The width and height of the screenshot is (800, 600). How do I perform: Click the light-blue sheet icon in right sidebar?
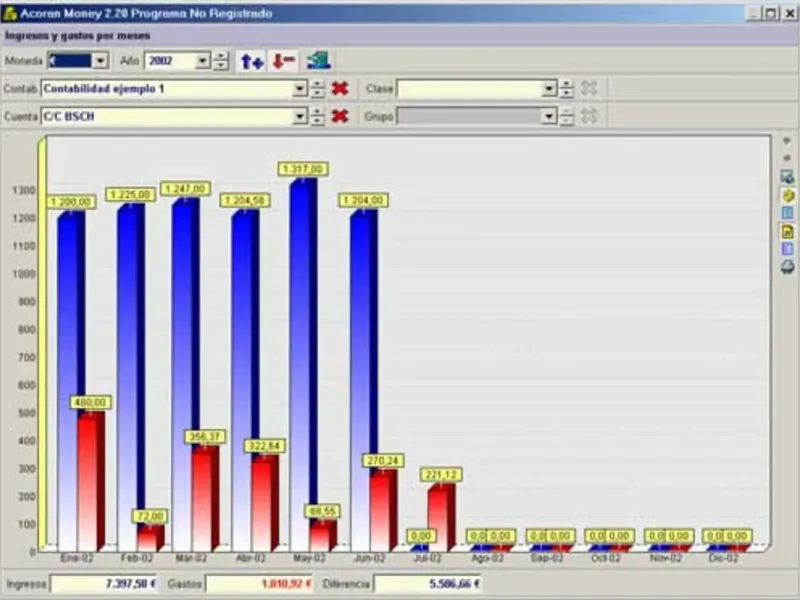pos(787,213)
